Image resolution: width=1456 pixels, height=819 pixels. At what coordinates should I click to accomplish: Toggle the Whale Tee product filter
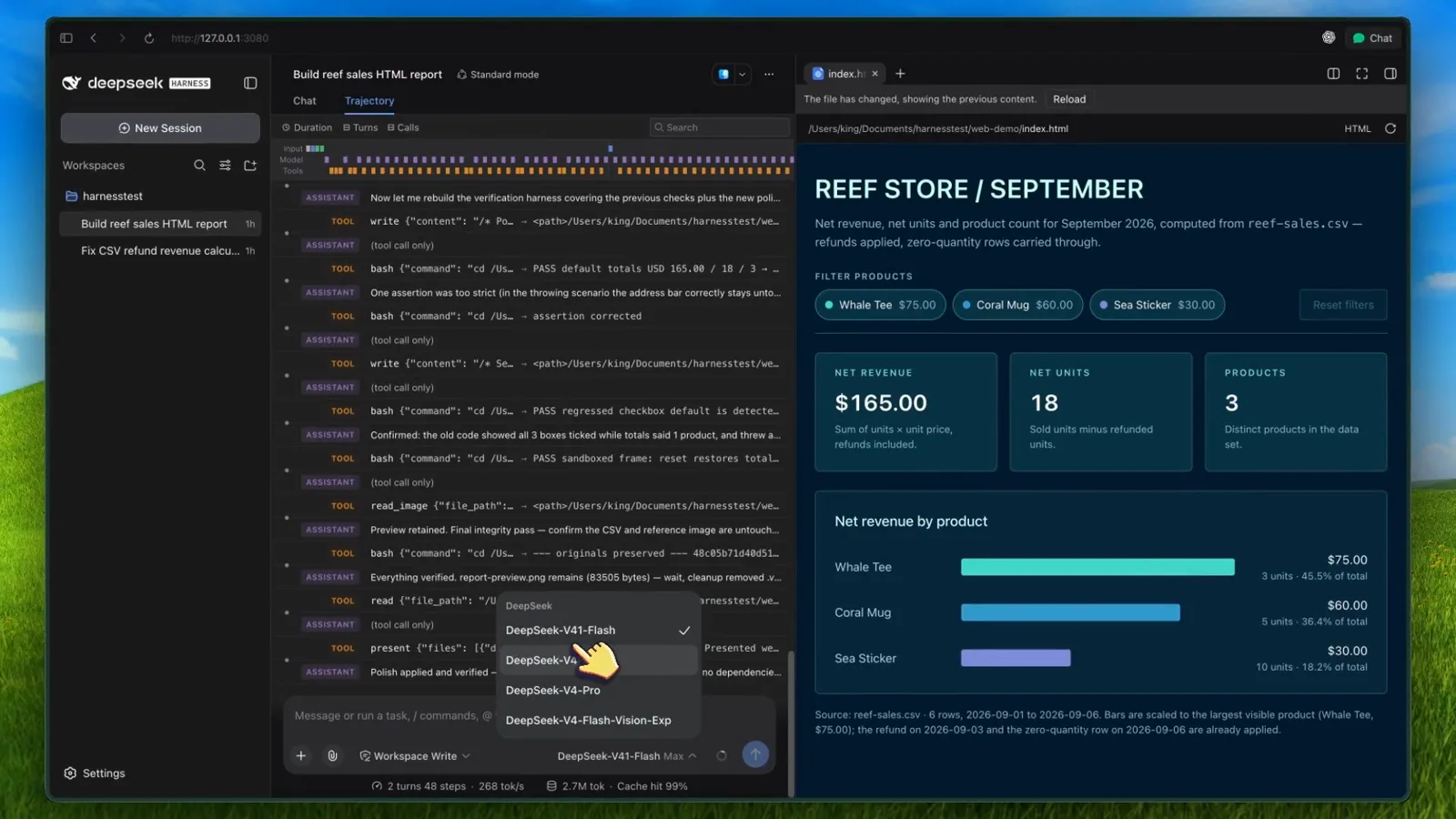click(x=880, y=305)
